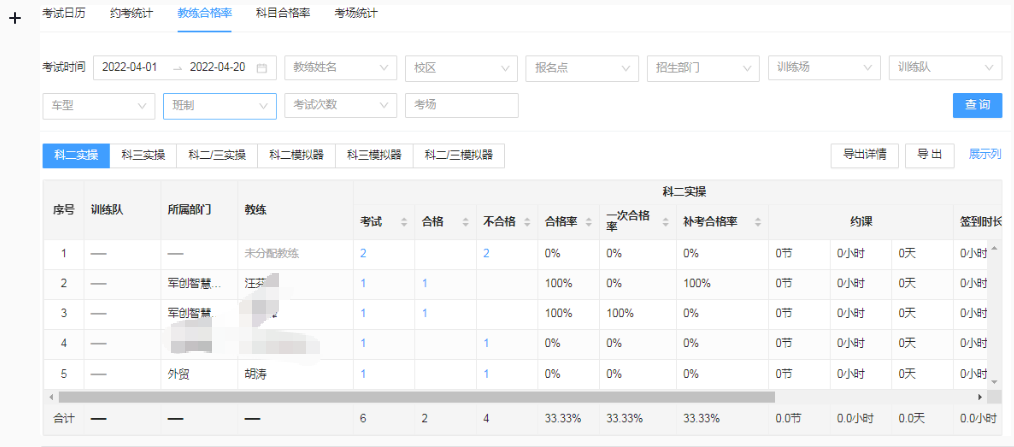Select the 科三实操 tab

(143, 155)
